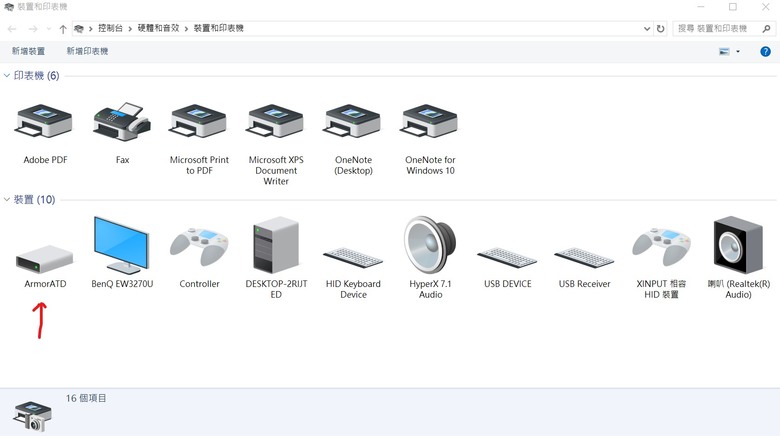The width and height of the screenshot is (780, 436).
Task: Click 新增印表機 toolbar command
Action: (87, 51)
